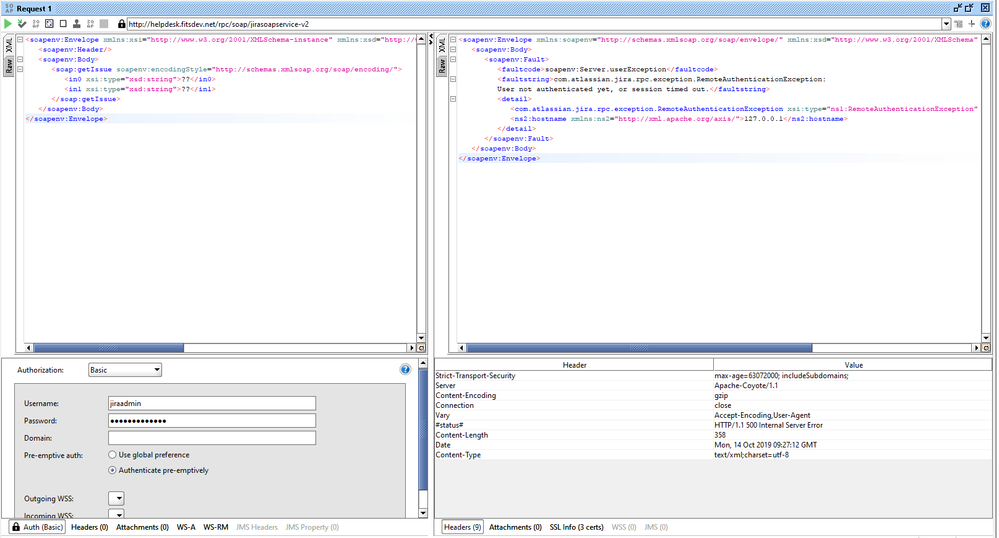The width and height of the screenshot is (999, 538).
Task: Click the Content-Length value 358
Action: (720, 435)
